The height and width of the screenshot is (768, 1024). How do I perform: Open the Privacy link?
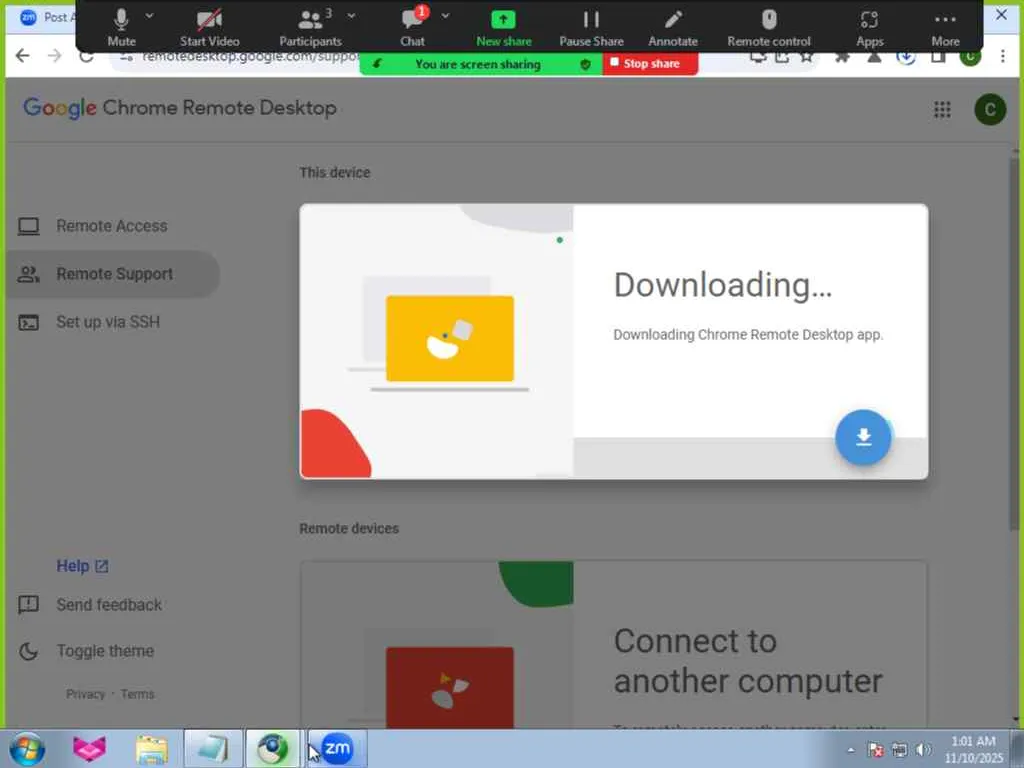(86, 694)
